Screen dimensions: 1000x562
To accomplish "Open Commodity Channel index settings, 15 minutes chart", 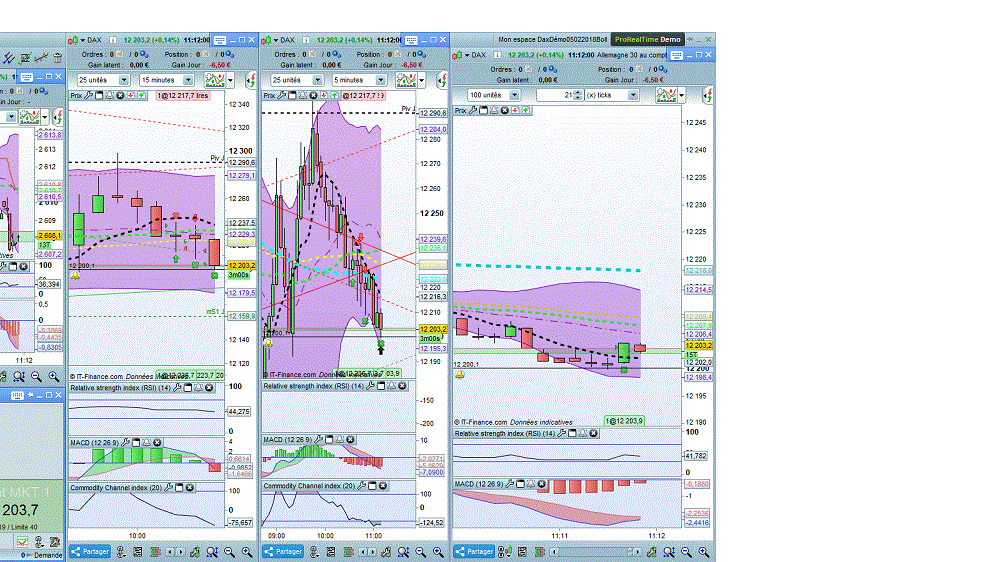I will (x=168, y=487).
